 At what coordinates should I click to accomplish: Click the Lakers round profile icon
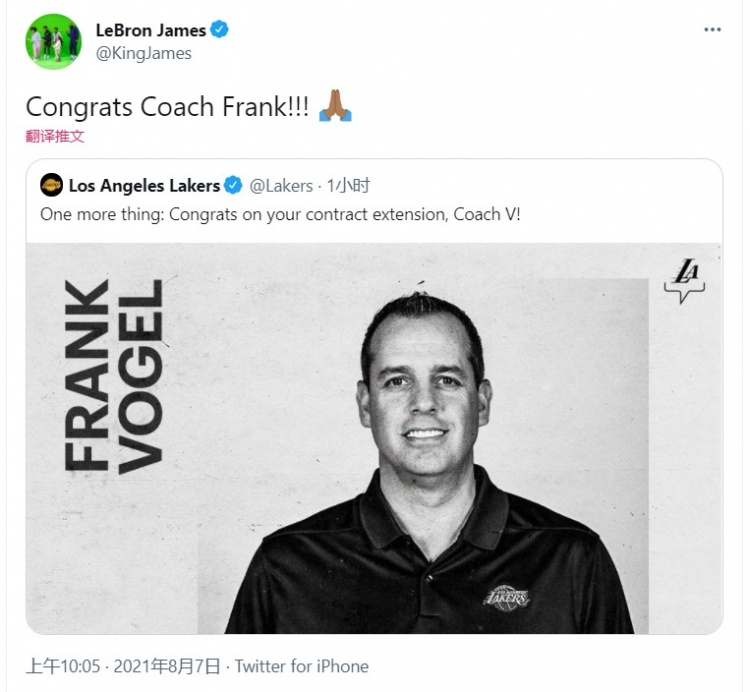tap(51, 185)
